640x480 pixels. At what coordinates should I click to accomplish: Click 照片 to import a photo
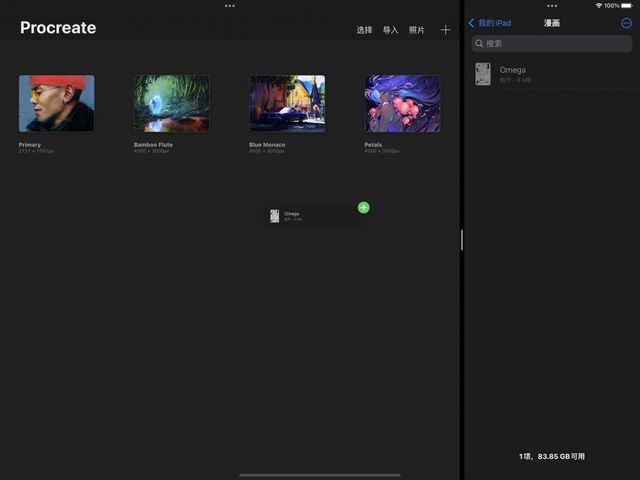[x=416, y=30]
